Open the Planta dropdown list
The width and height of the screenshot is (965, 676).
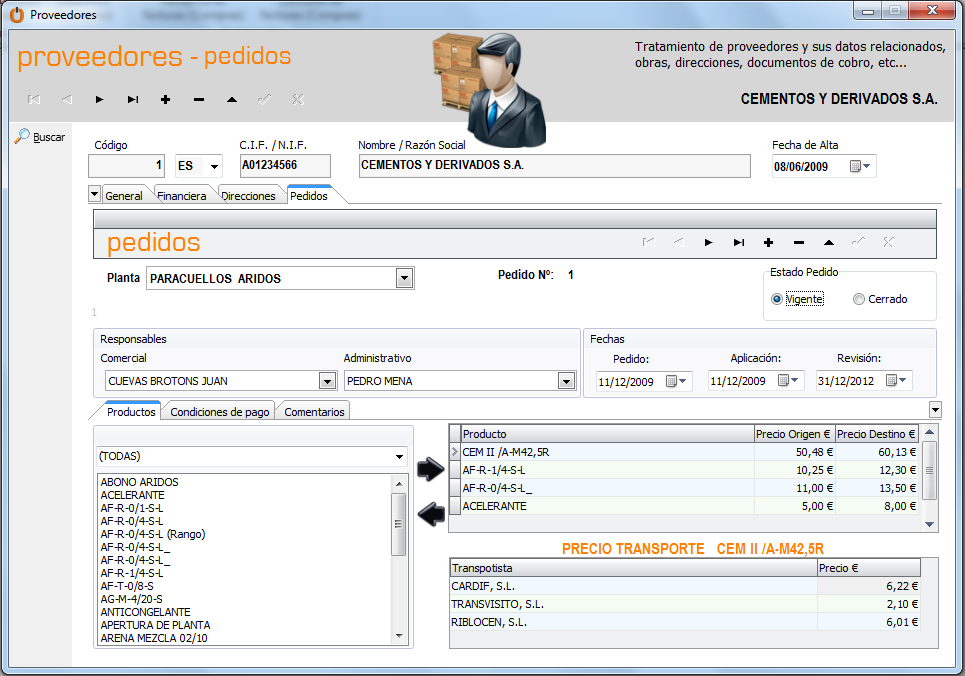(404, 278)
